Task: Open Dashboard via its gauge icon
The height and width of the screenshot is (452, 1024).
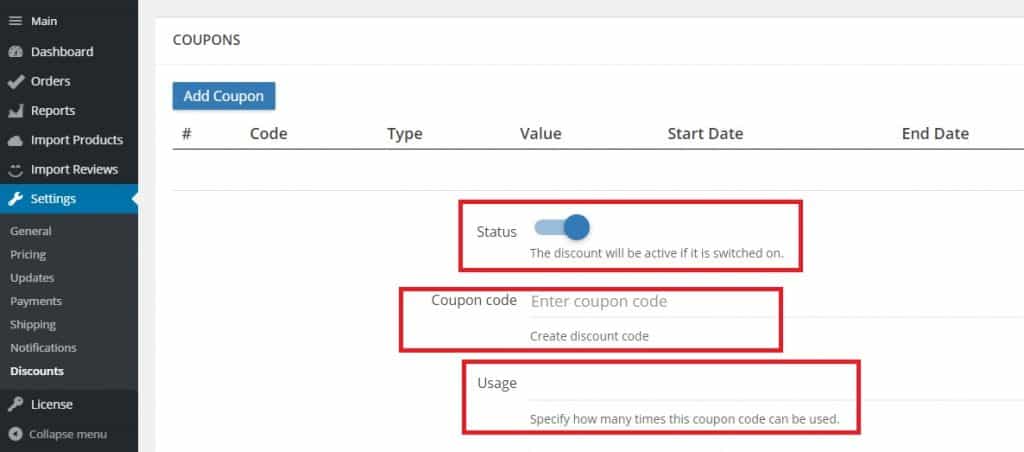Action: 15,52
